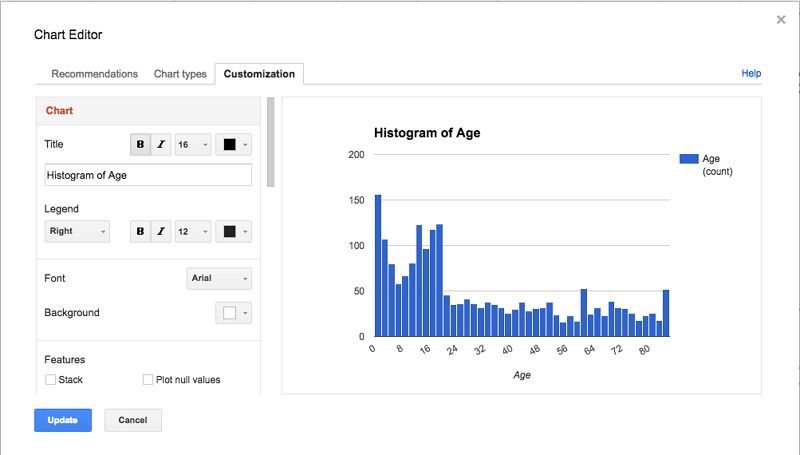Open the Background color picker
Image resolution: width=800 pixels, height=455 pixels.
tap(234, 313)
